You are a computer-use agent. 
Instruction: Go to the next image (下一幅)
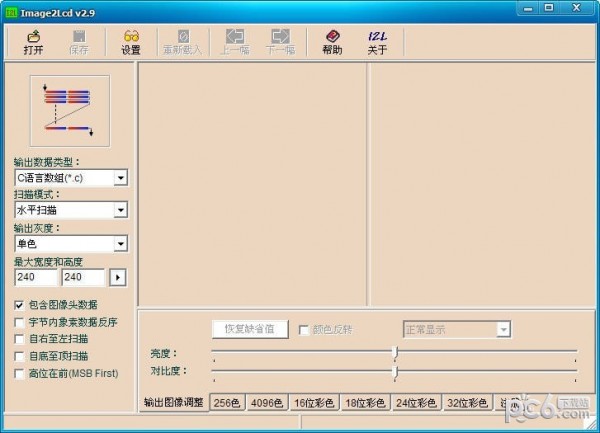coord(280,42)
